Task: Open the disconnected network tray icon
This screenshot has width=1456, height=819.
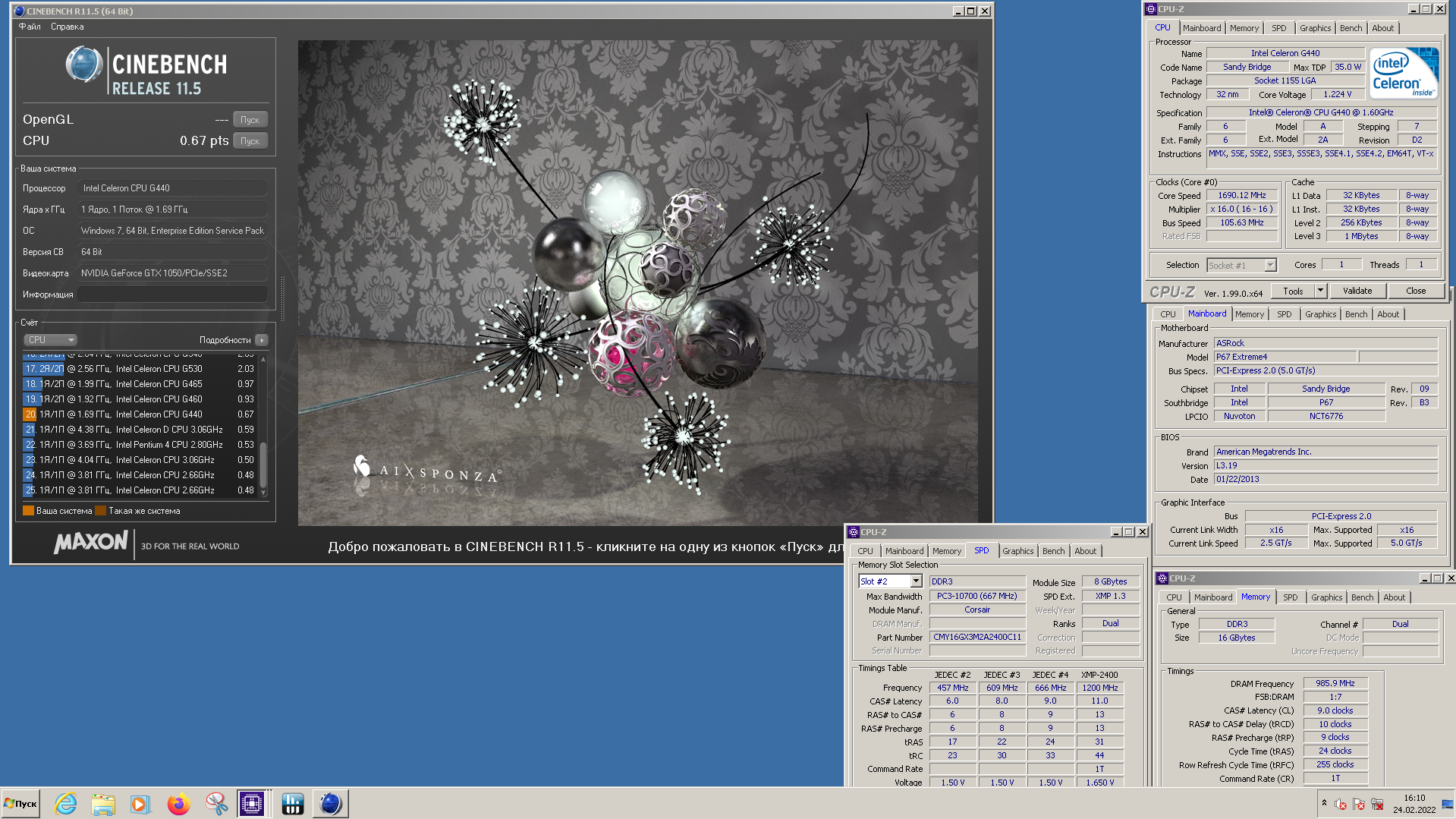Action: pyautogui.click(x=1377, y=805)
